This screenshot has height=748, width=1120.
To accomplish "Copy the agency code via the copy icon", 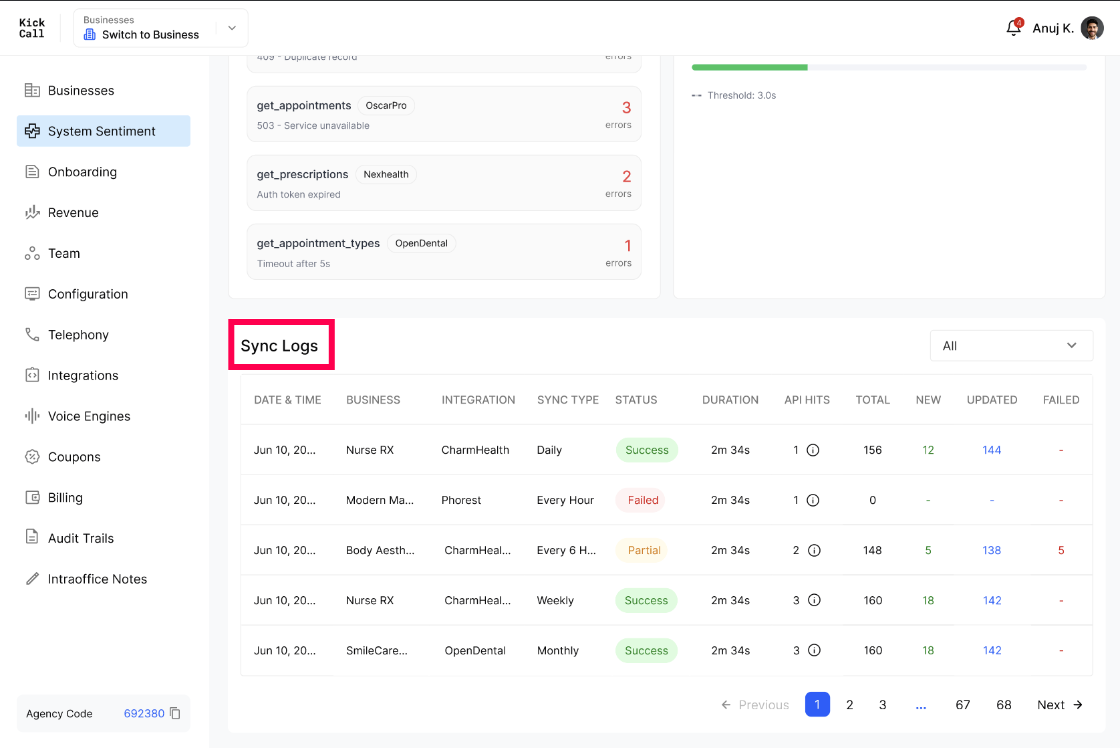I will (x=175, y=713).
